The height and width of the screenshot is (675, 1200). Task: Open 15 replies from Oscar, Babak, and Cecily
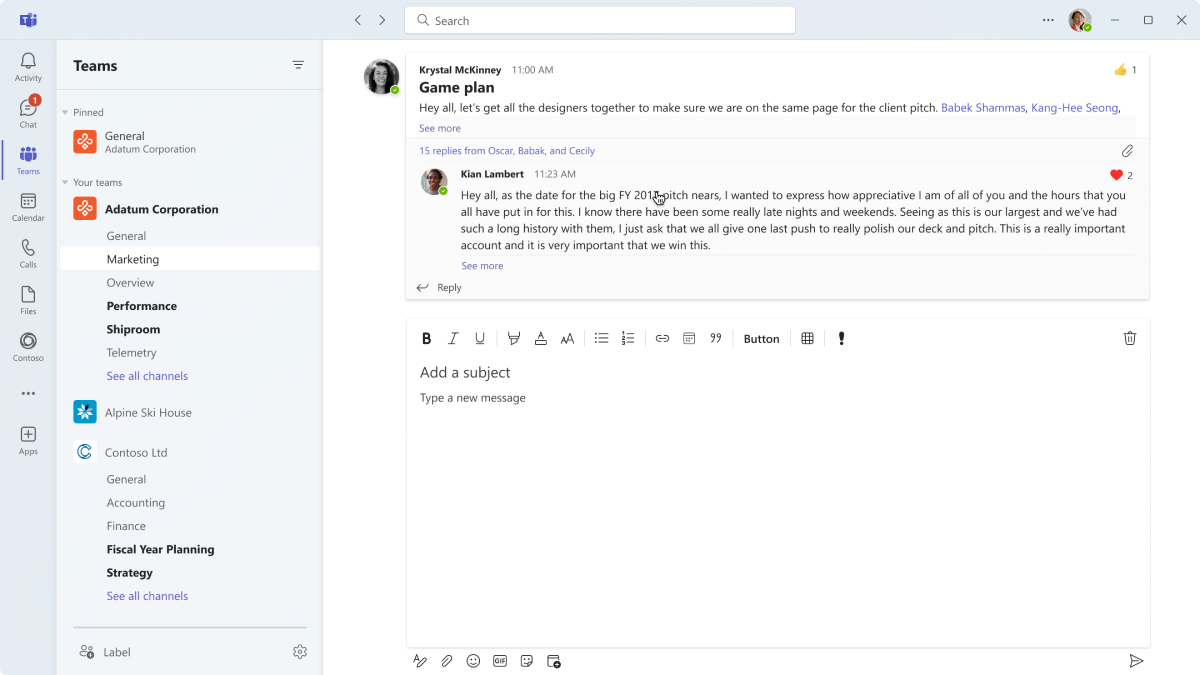(x=507, y=151)
